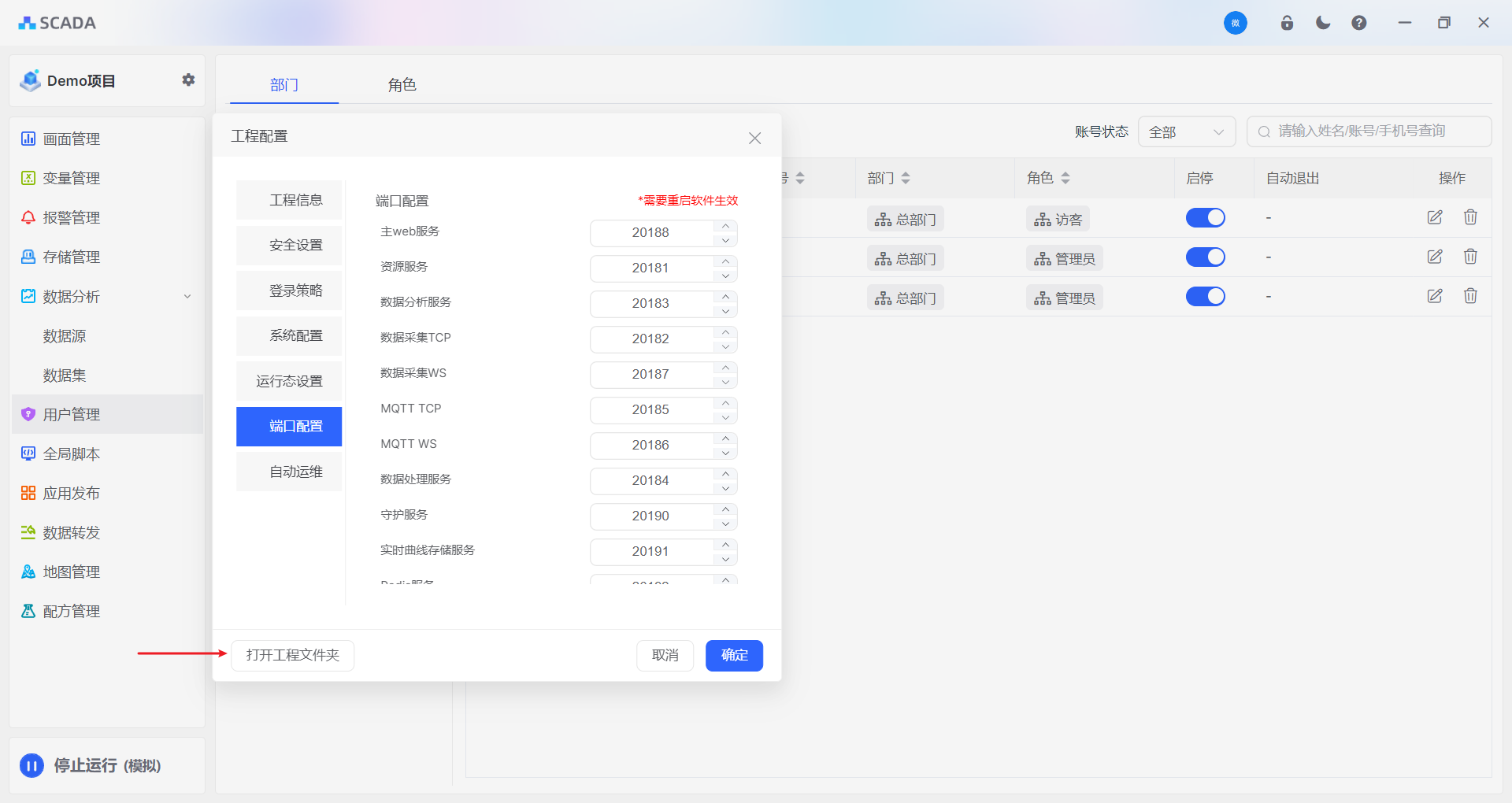Click the pause icon to stop running

point(32,765)
